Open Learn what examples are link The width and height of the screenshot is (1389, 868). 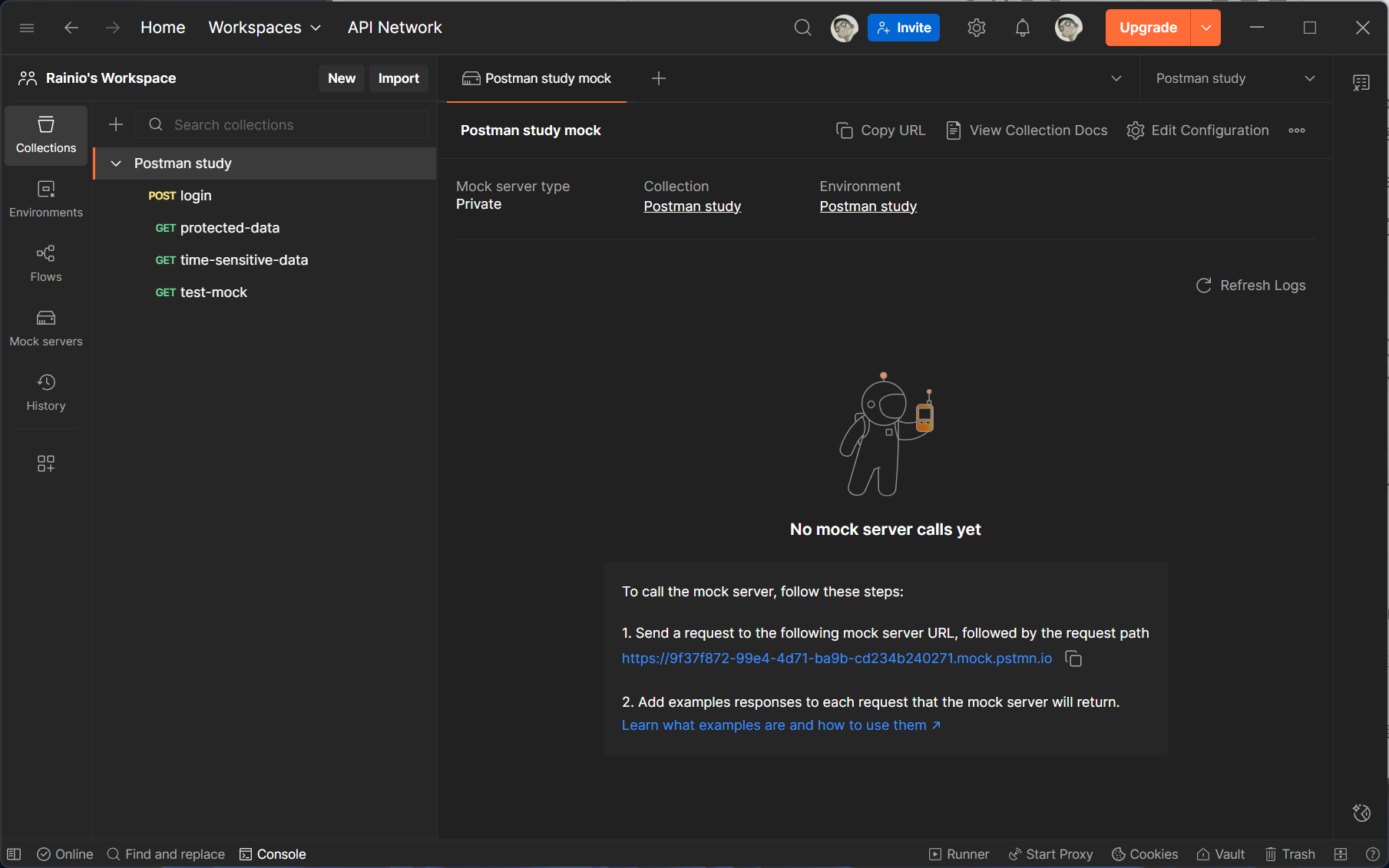[781, 725]
